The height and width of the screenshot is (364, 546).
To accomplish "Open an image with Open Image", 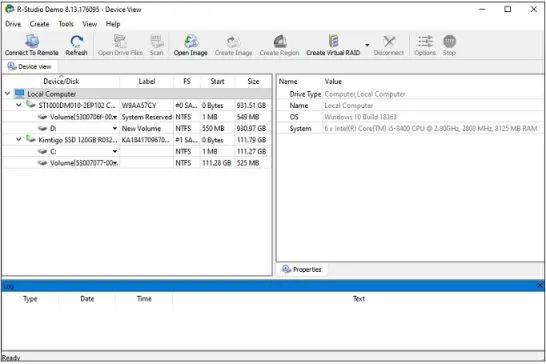I will (190, 41).
